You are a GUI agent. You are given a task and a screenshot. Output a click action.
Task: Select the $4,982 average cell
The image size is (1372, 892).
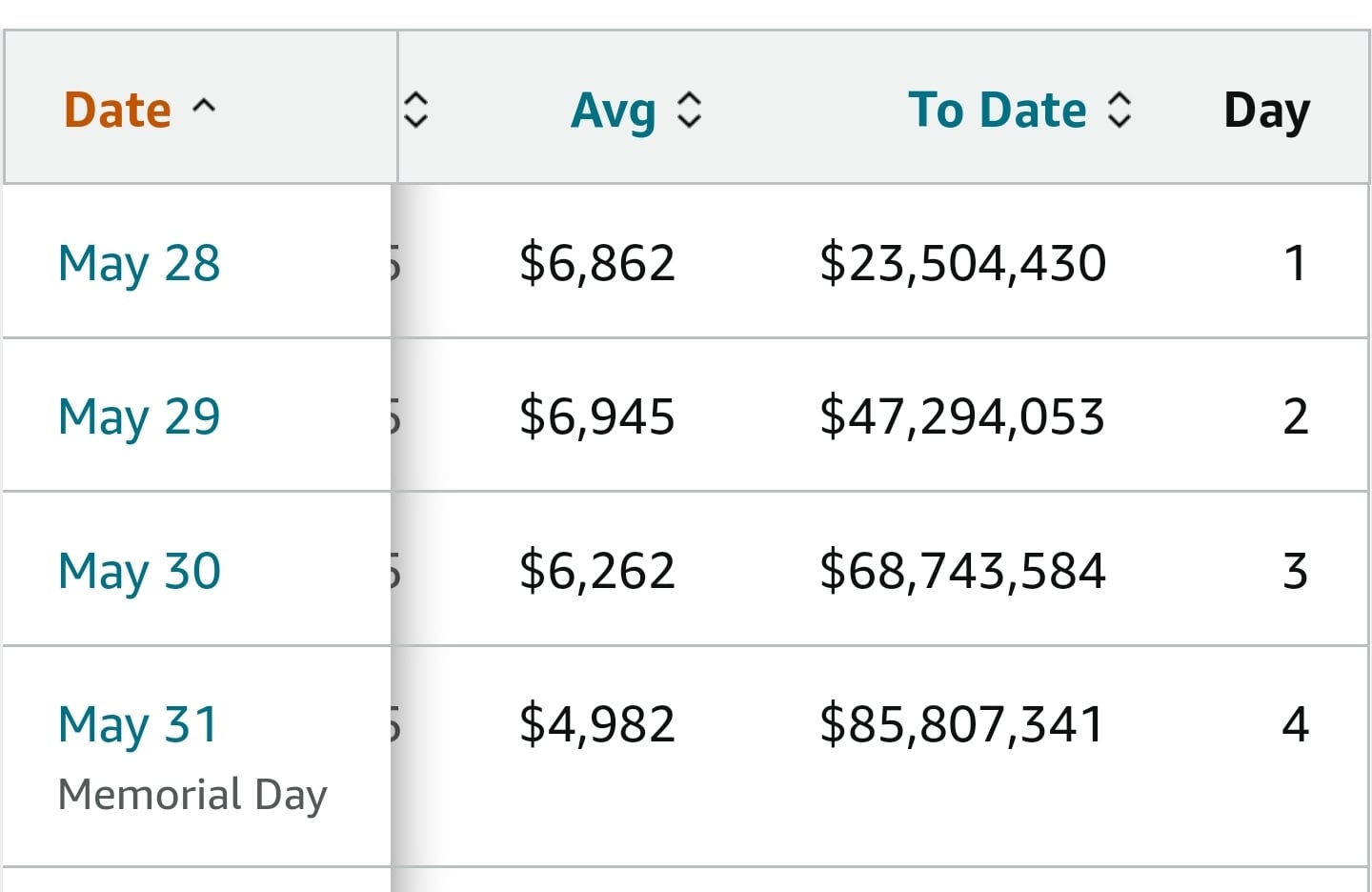click(597, 724)
